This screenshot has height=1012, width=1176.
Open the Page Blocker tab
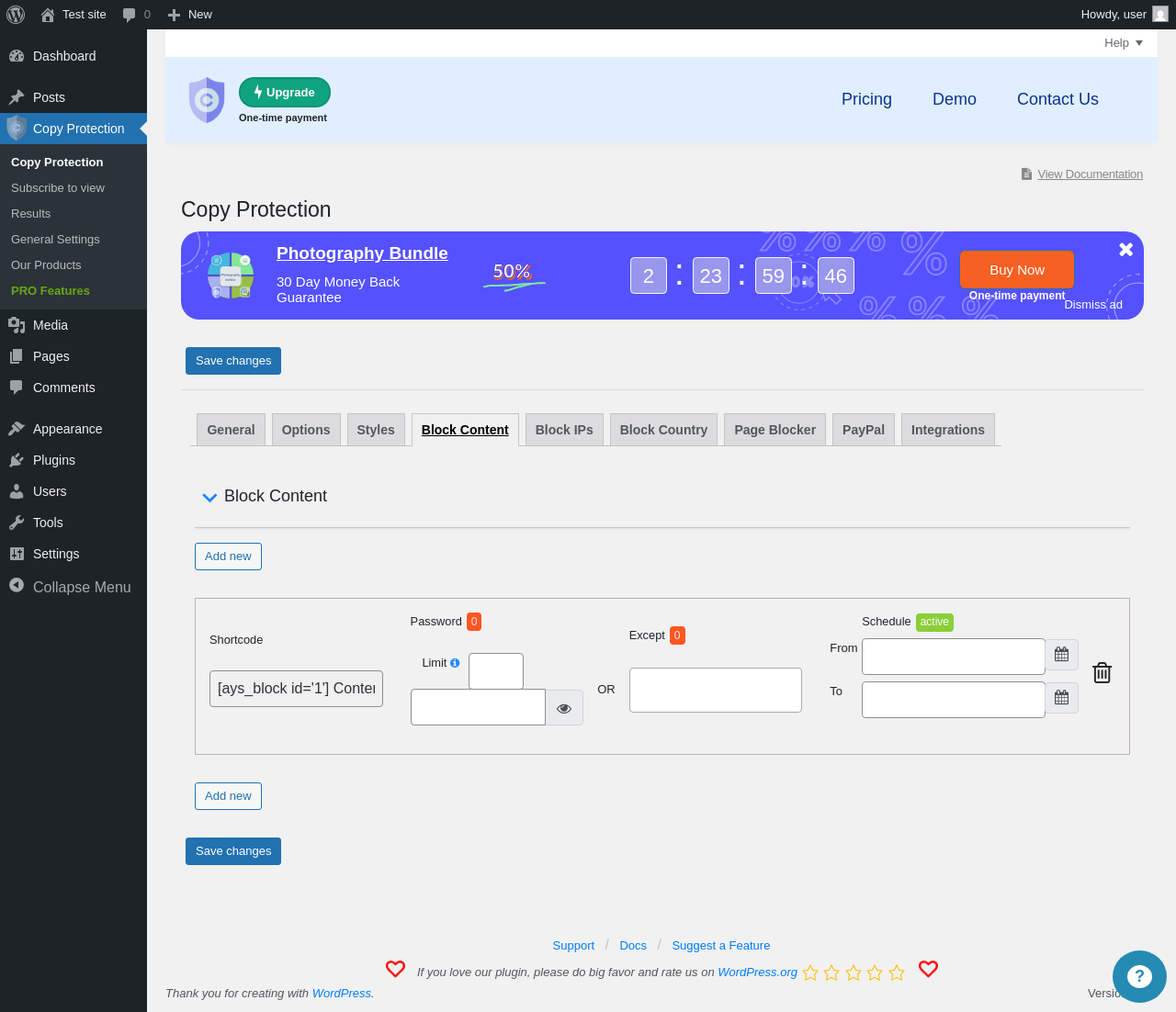point(775,430)
